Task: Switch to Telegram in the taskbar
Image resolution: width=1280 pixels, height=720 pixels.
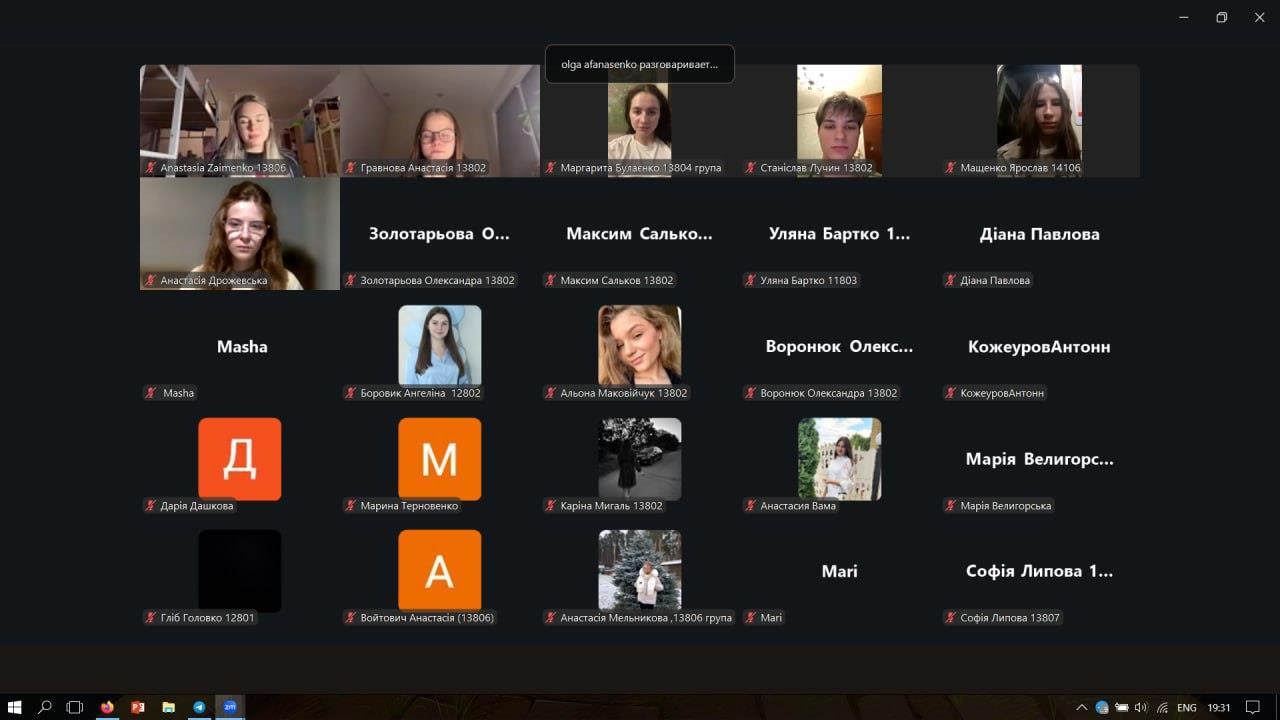Action: 199,707
